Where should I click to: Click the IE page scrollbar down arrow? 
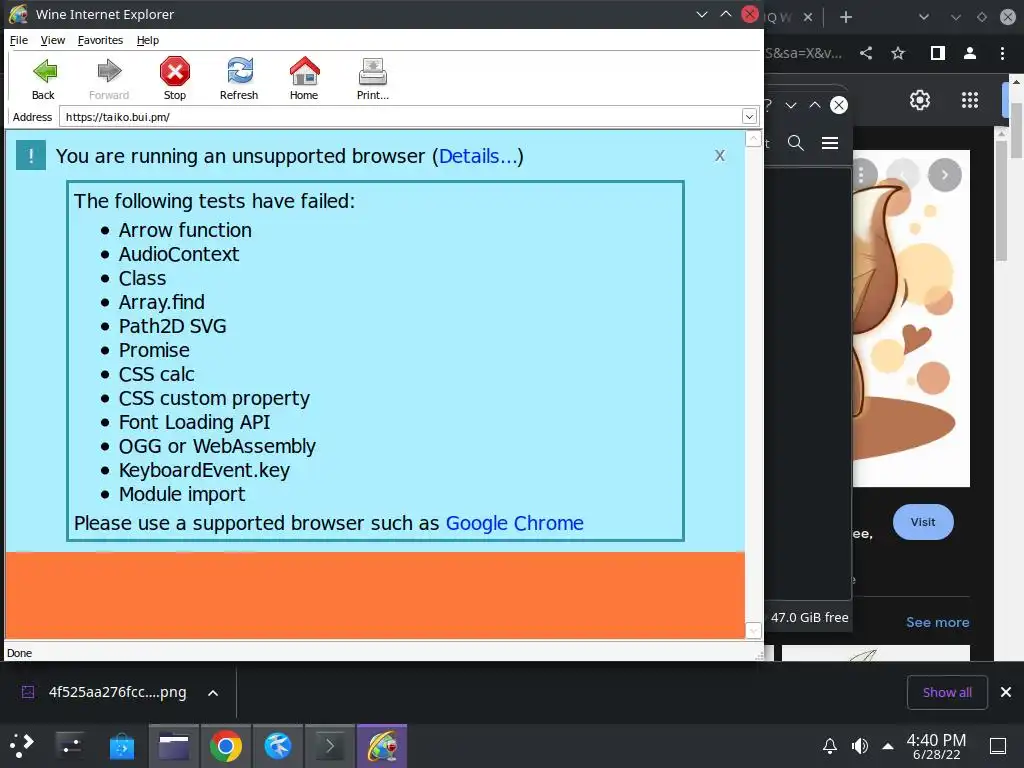click(753, 630)
